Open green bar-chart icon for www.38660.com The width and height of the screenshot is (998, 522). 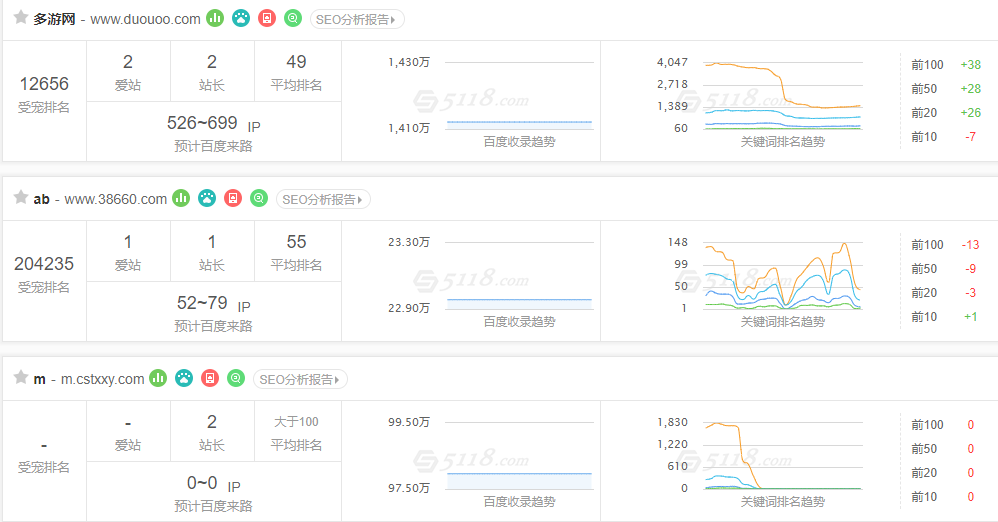click(181, 199)
